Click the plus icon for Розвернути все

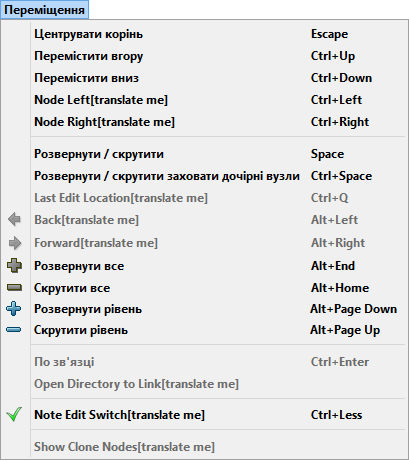[14, 266]
